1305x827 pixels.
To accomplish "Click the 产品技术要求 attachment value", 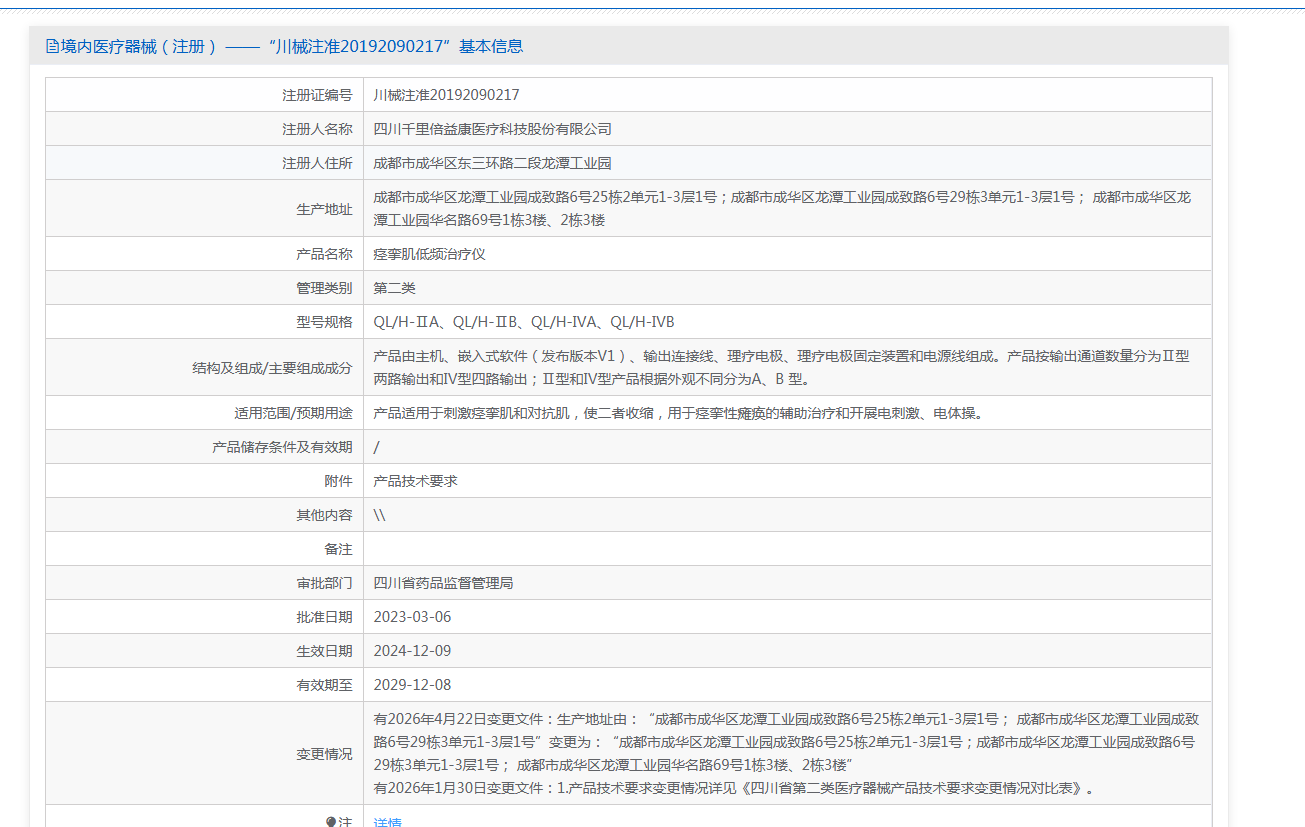I will [x=415, y=481].
